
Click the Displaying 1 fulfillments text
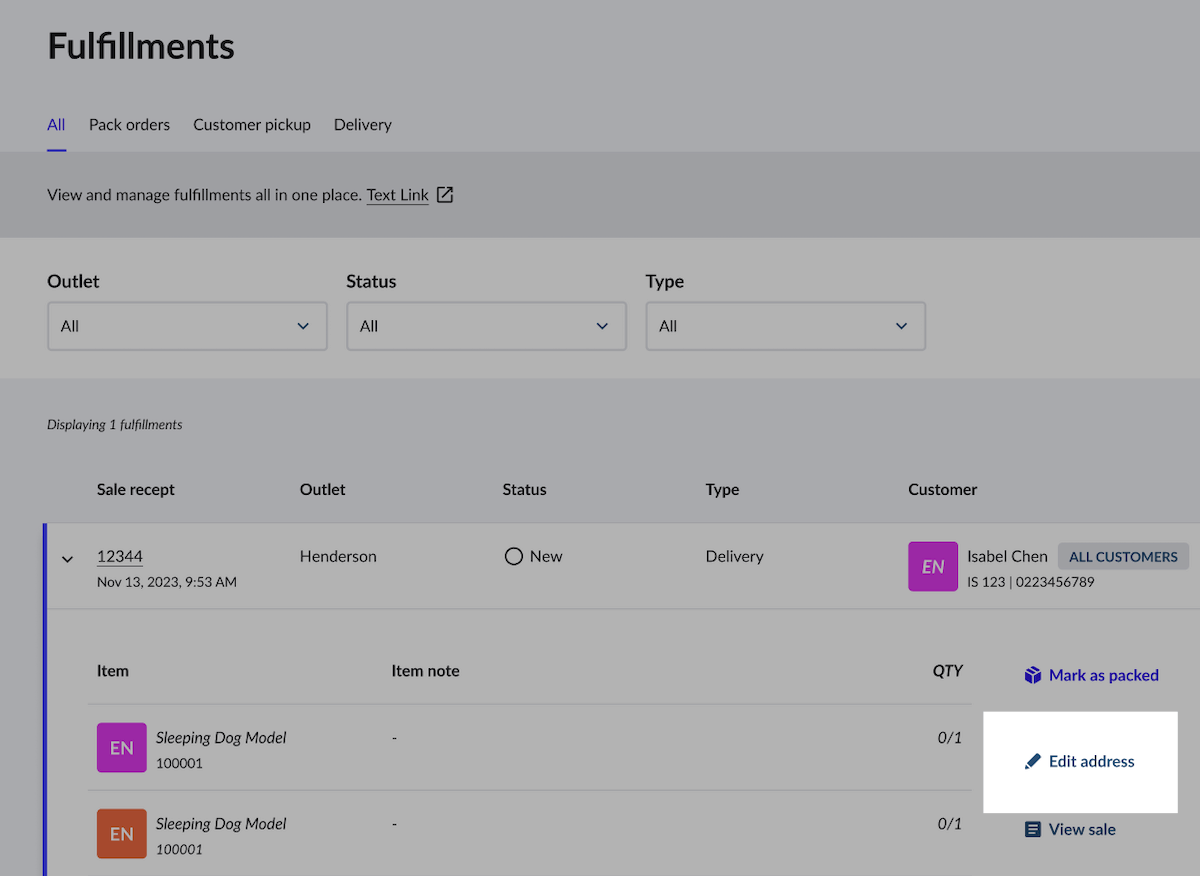(115, 425)
